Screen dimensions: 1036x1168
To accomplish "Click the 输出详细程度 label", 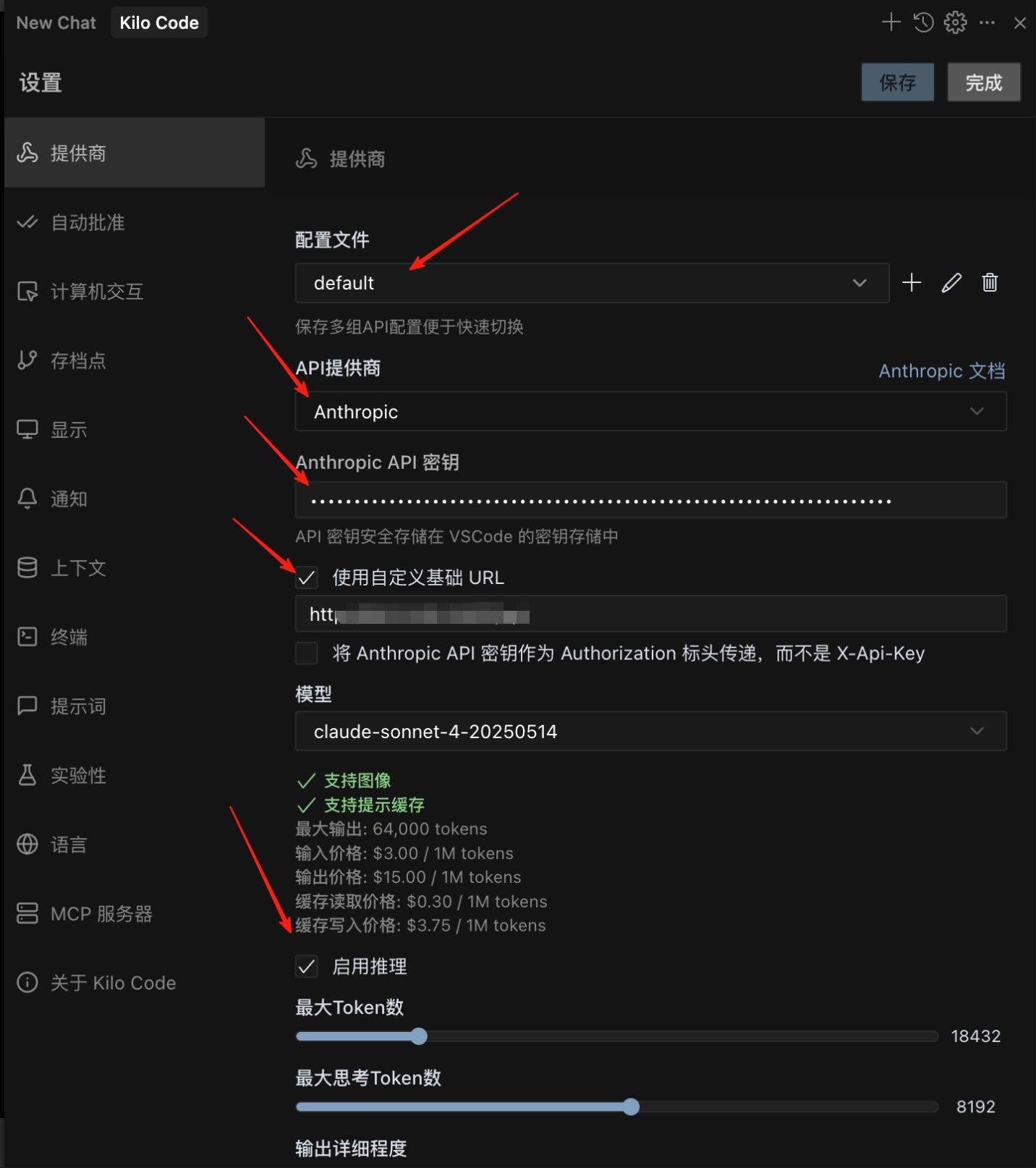I will tap(351, 1148).
